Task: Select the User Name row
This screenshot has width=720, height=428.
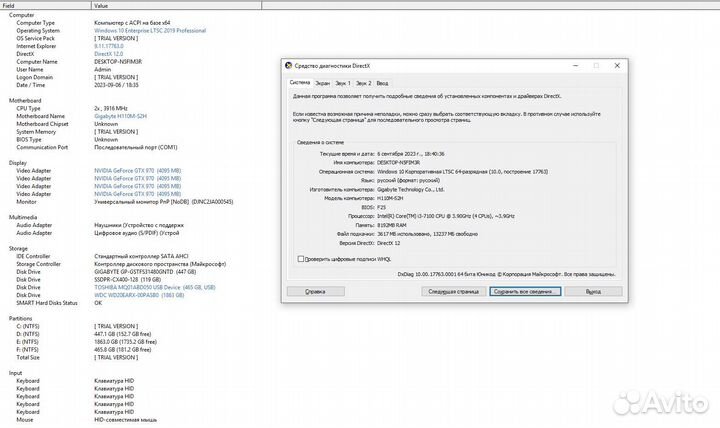Action: pos(63,70)
